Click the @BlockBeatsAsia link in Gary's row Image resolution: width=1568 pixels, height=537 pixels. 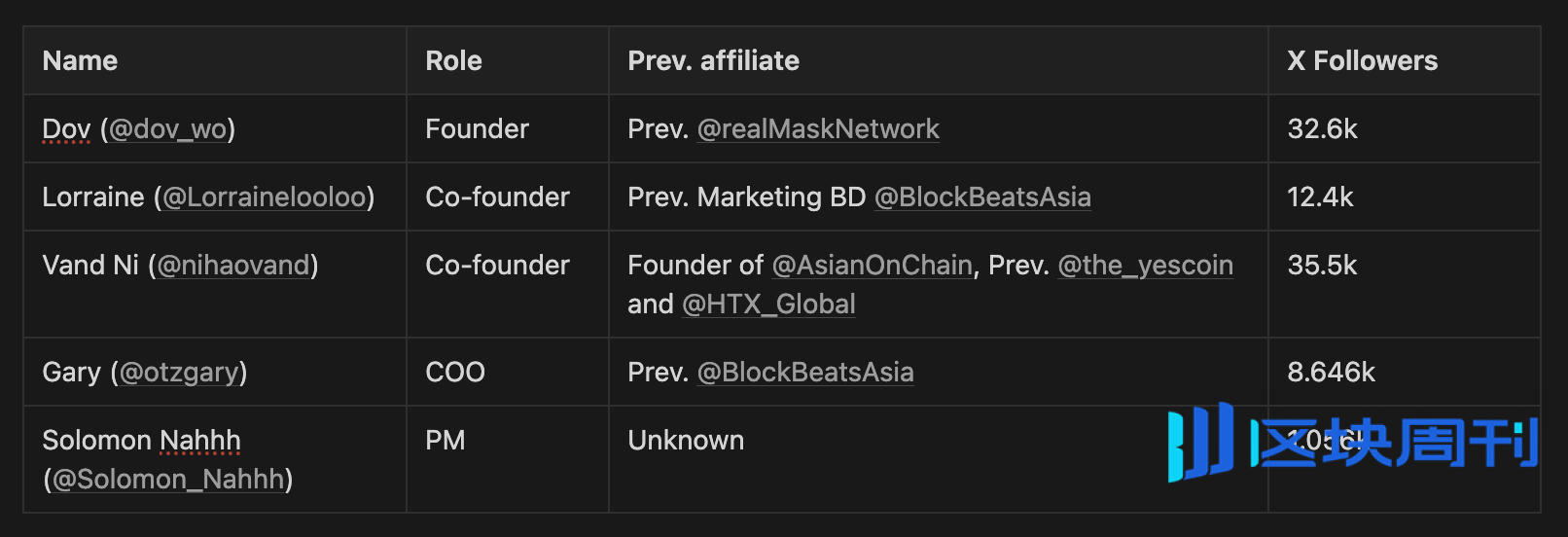click(x=805, y=373)
